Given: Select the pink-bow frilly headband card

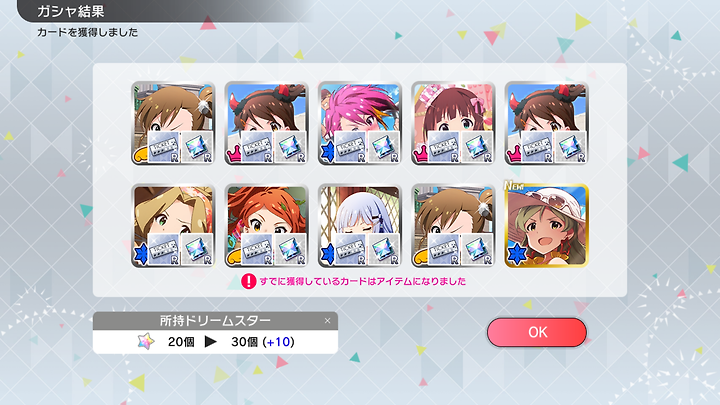Looking at the screenshot, I should [x=453, y=123].
